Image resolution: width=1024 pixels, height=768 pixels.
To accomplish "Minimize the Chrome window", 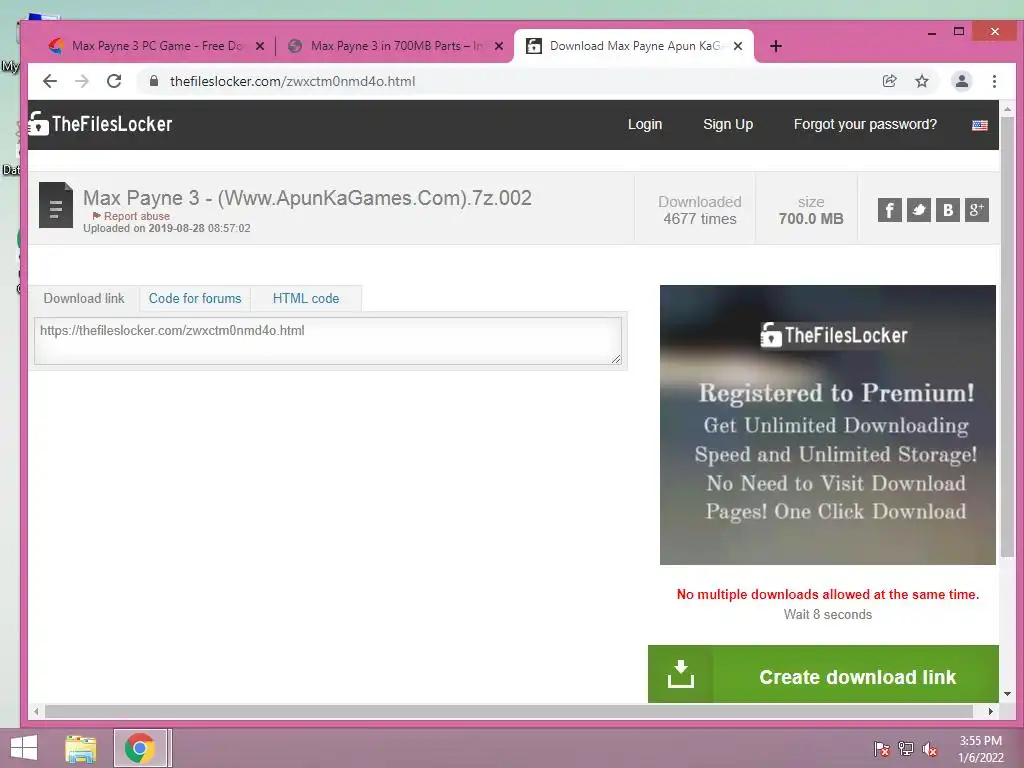I will 932,31.
